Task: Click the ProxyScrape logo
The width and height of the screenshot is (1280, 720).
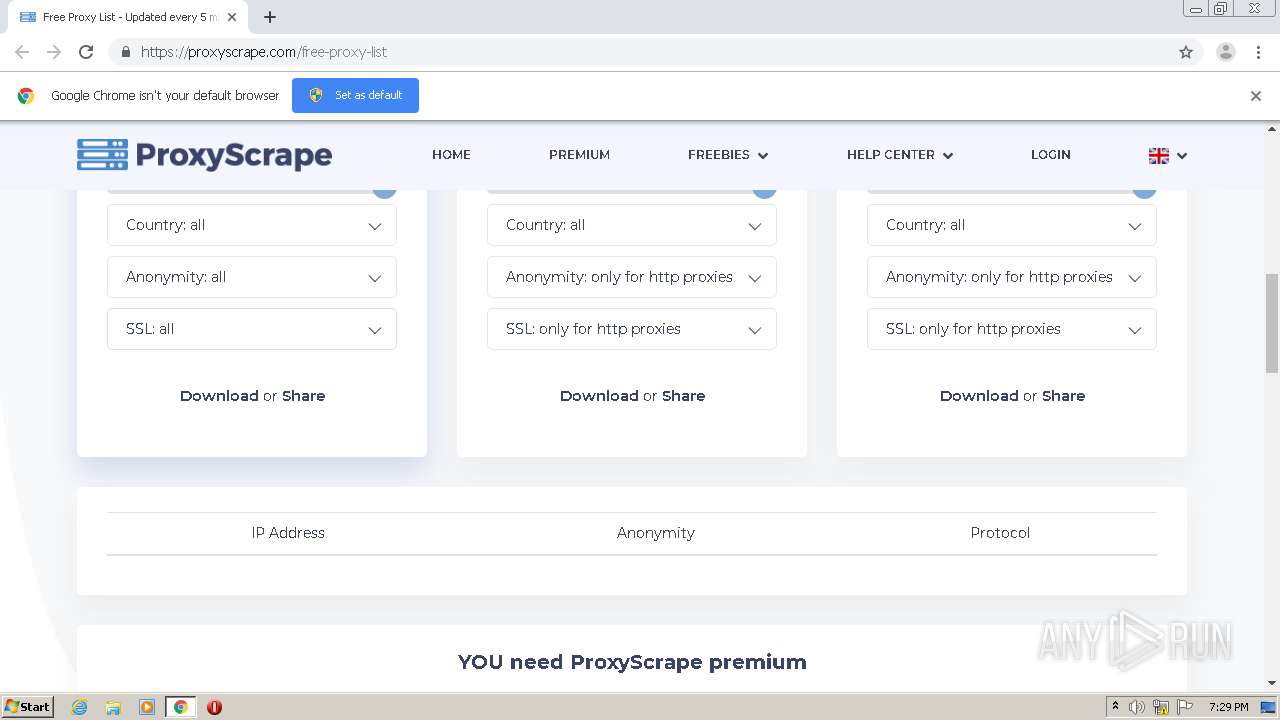Action: [x=204, y=155]
